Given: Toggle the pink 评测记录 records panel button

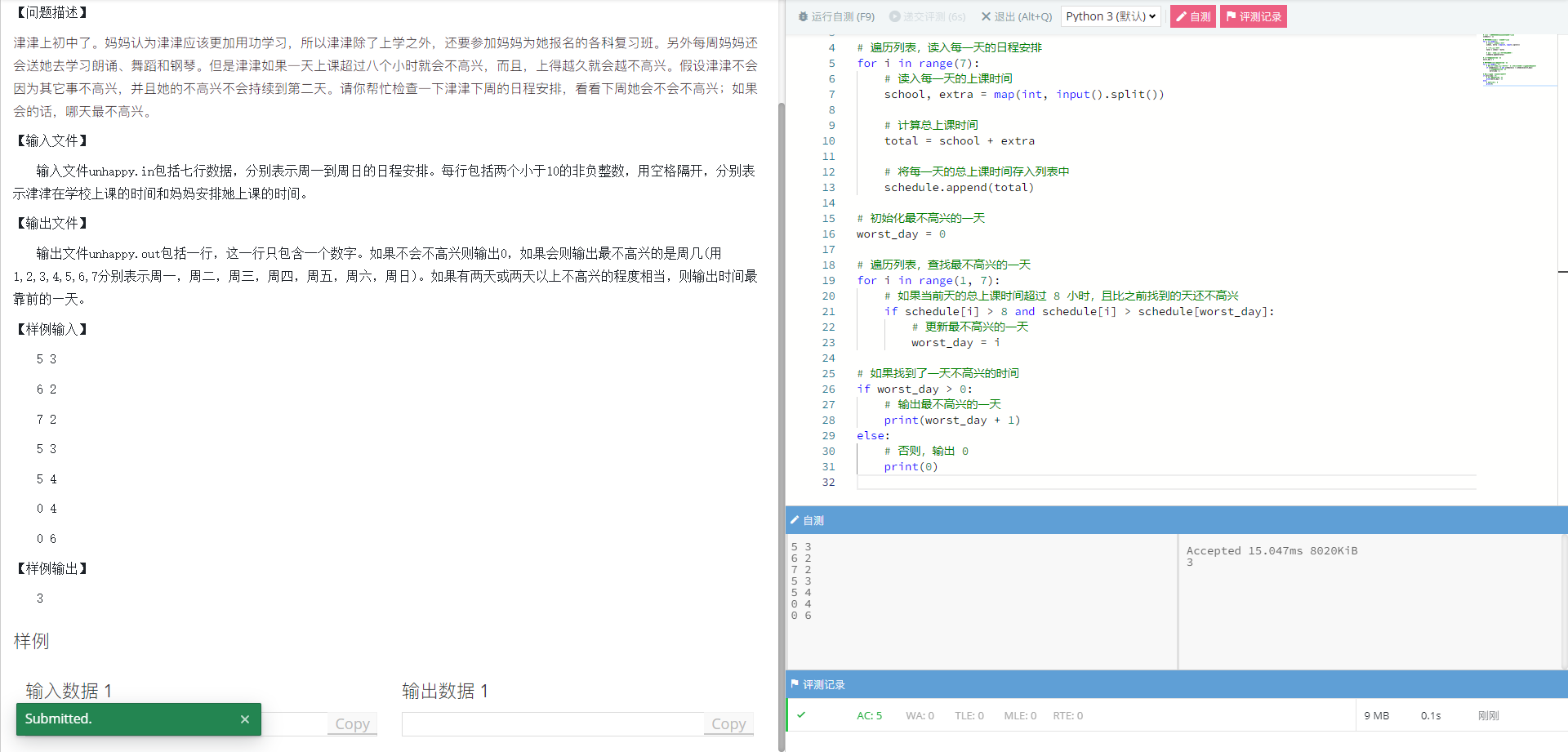Looking at the screenshot, I should [1254, 16].
